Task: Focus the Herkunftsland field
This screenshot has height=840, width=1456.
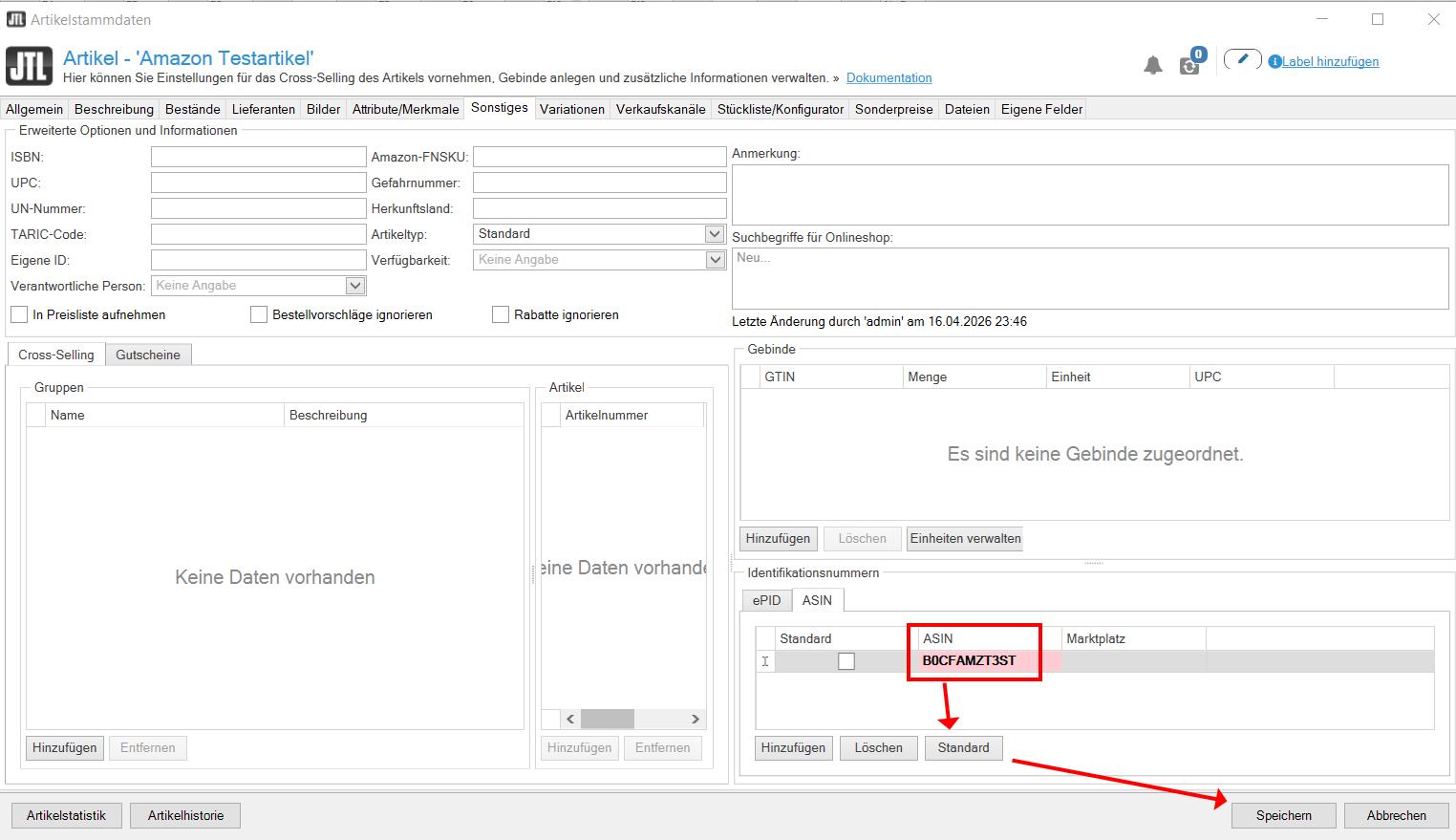Action: click(x=600, y=208)
